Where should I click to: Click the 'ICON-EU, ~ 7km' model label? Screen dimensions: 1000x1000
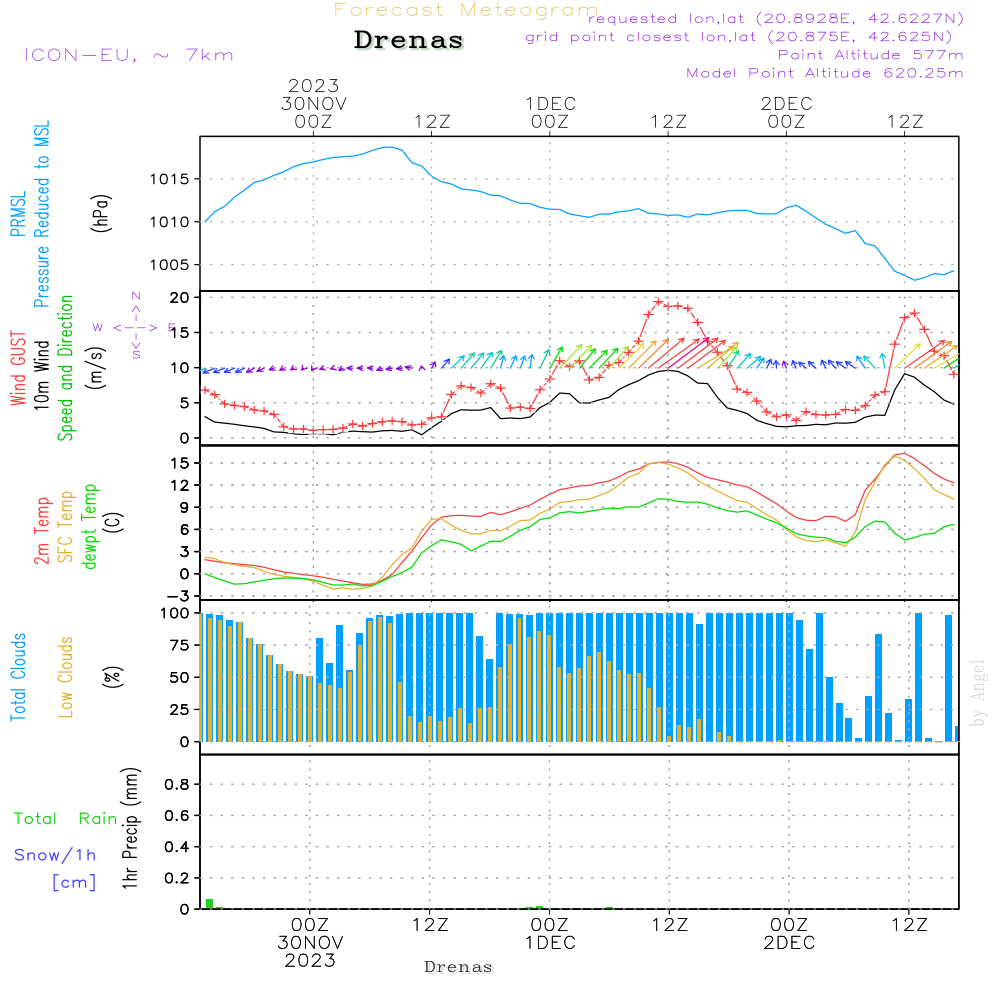coord(129,55)
